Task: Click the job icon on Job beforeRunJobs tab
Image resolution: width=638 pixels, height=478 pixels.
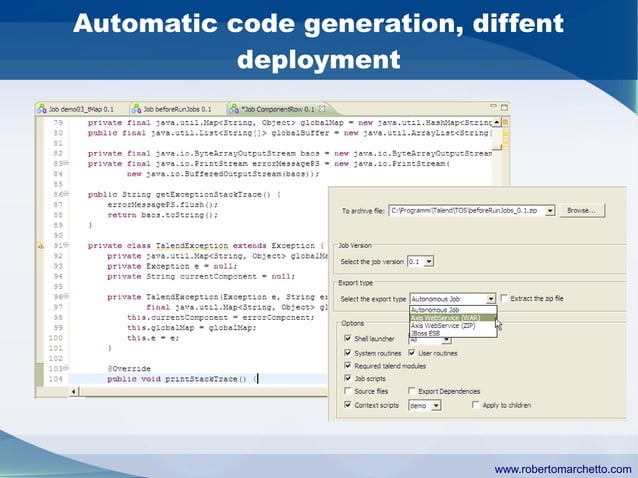Action: 135,108
